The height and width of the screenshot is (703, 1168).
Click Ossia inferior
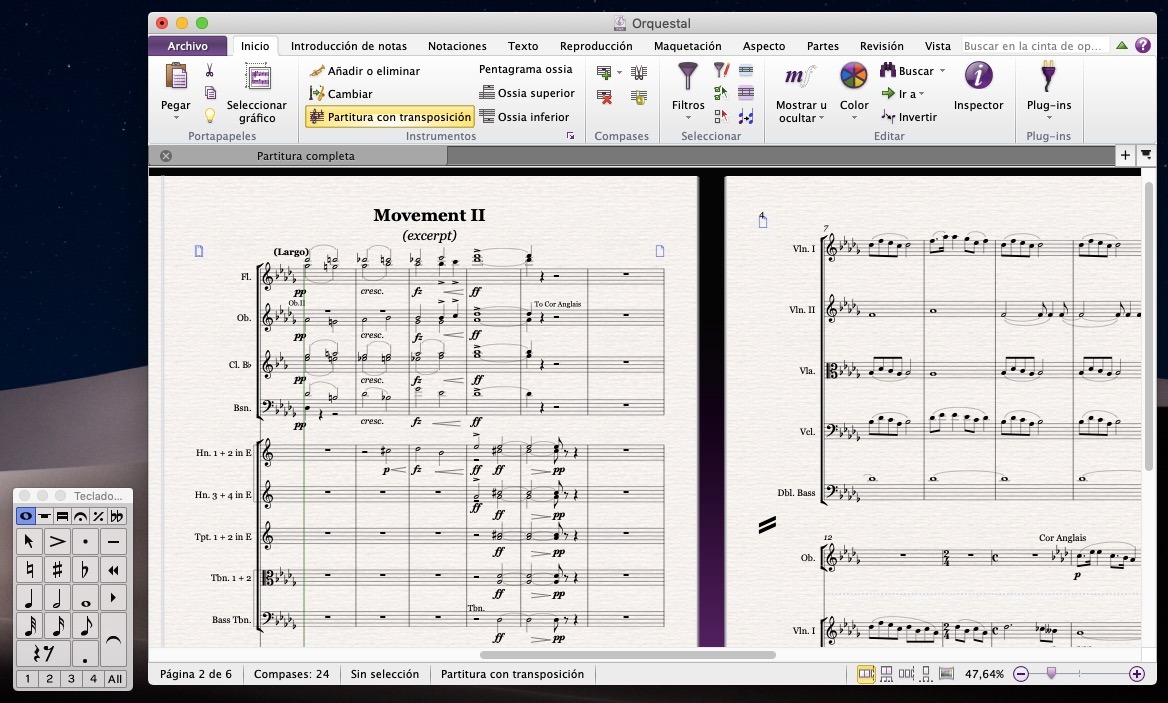[x=524, y=117]
